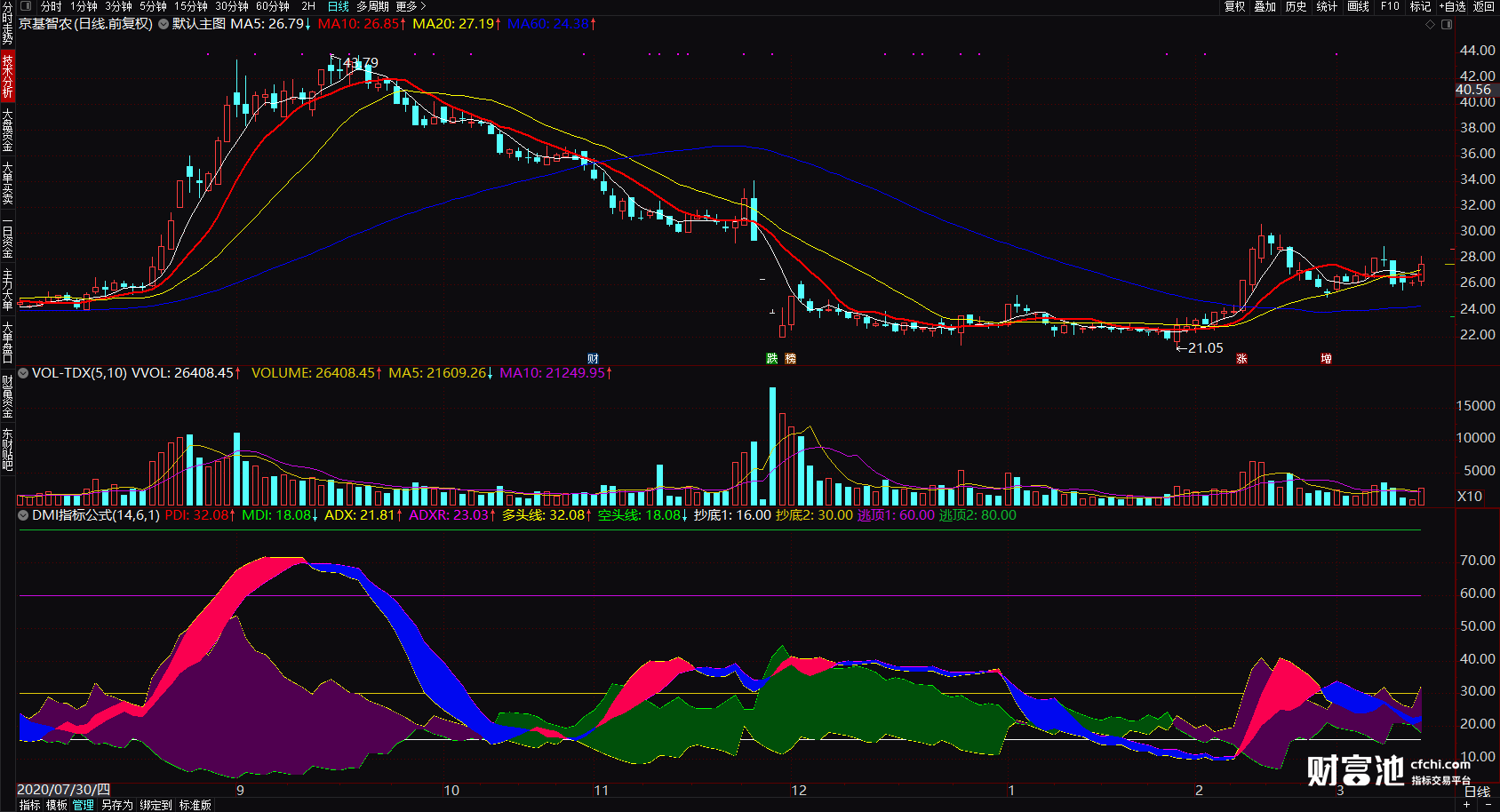Click the 统计 statistics button

(1328, 6)
